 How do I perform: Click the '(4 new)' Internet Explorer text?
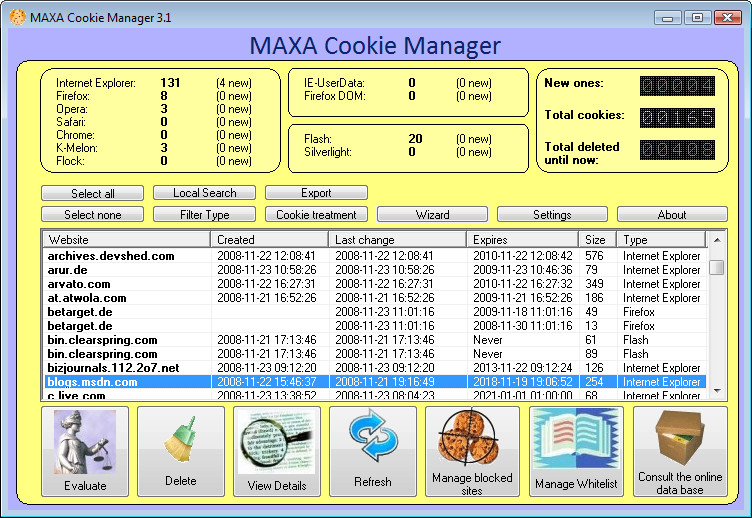coord(234,83)
